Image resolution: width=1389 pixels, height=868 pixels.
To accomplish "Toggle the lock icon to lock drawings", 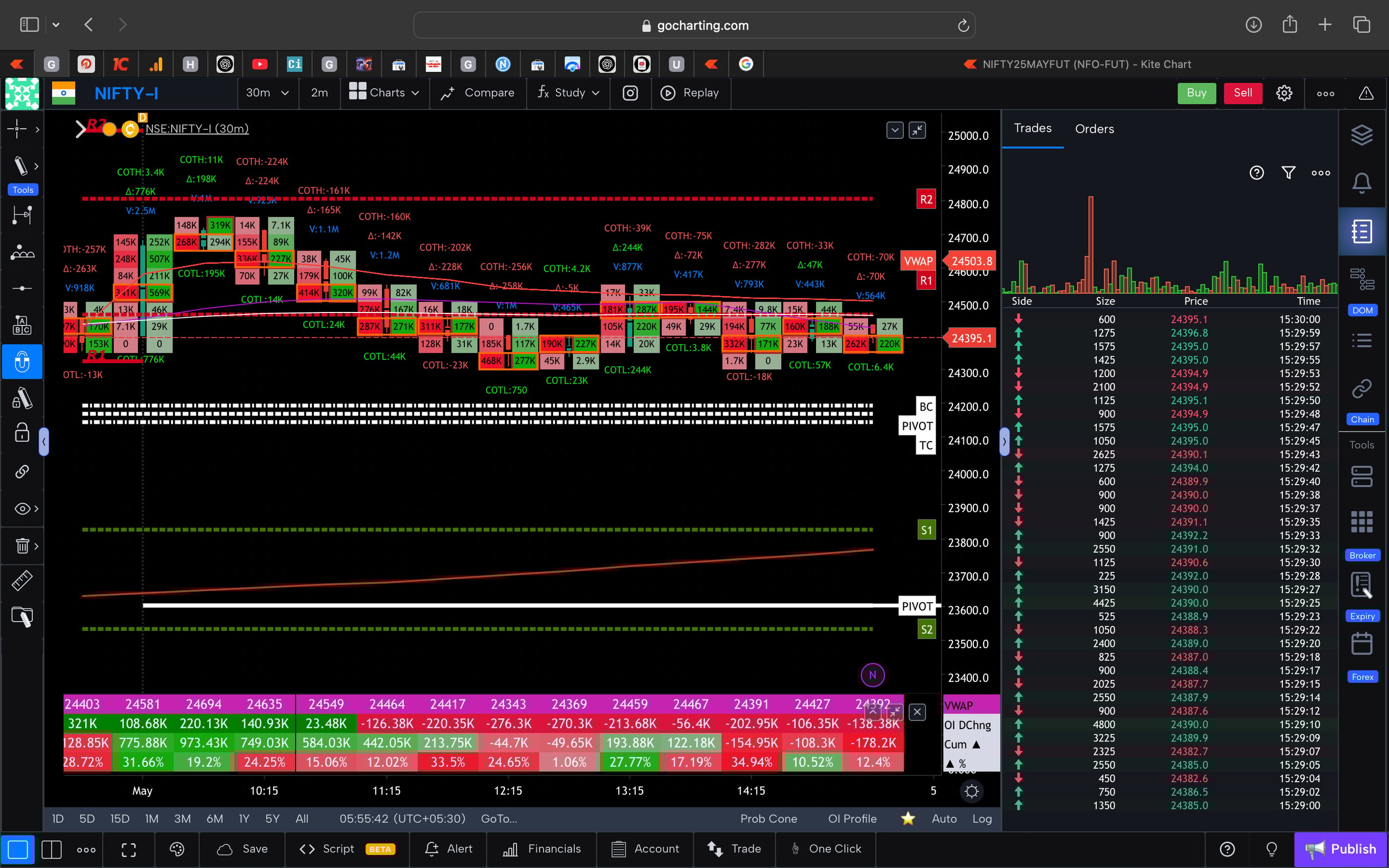I will [x=21, y=433].
